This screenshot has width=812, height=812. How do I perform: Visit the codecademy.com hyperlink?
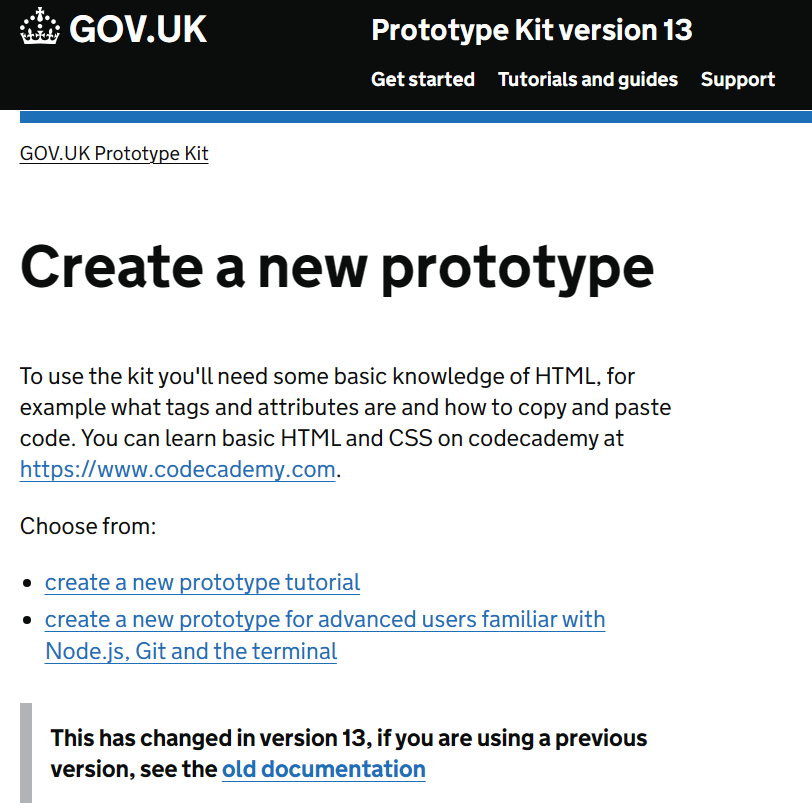tap(177, 469)
